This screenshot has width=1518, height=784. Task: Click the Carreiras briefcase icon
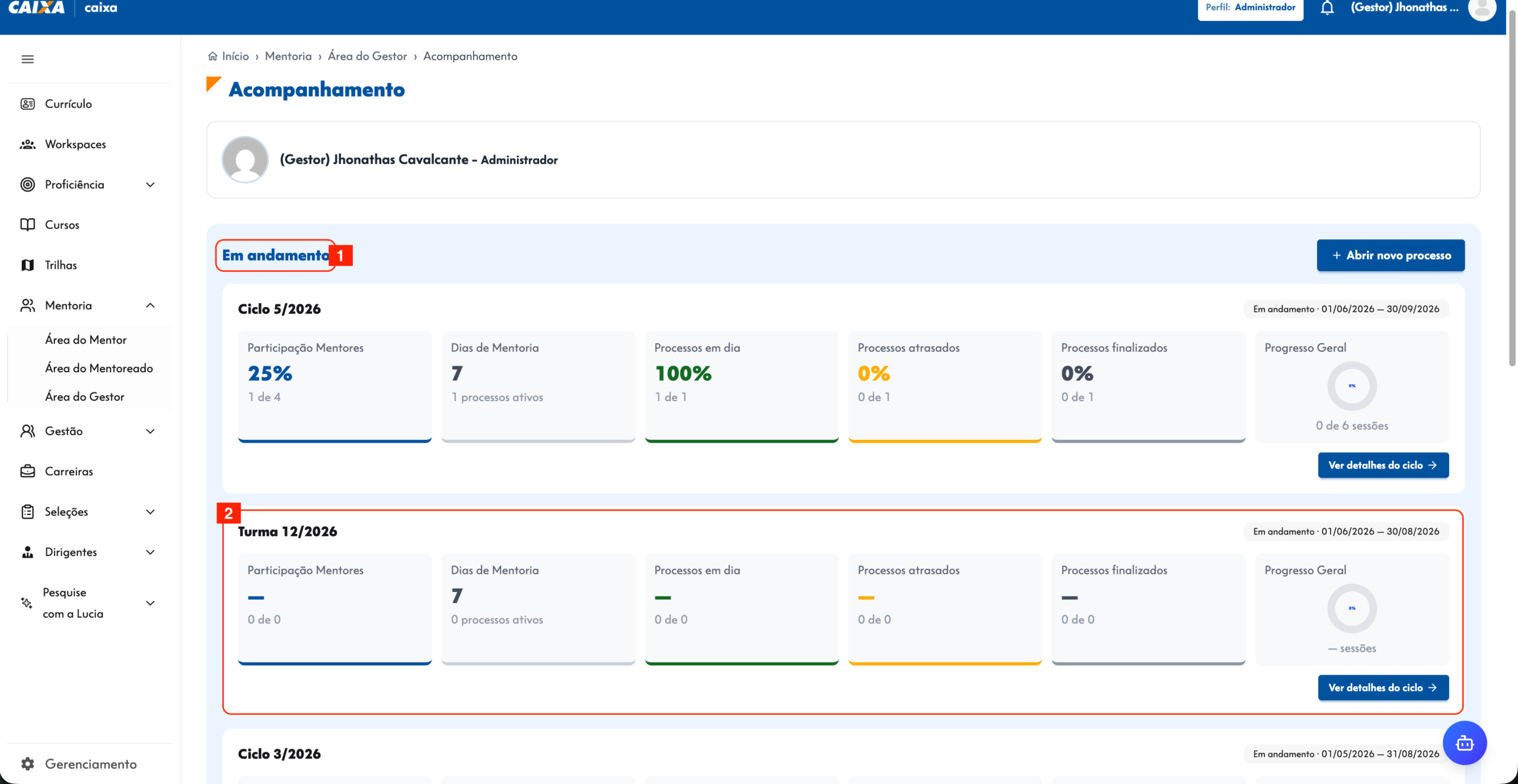27,471
